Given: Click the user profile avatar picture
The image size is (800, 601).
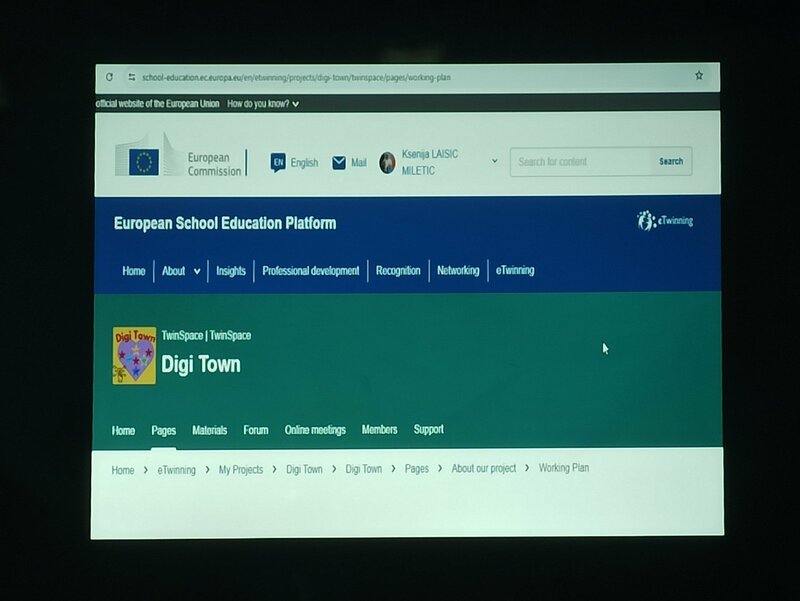Looking at the screenshot, I should [x=387, y=163].
